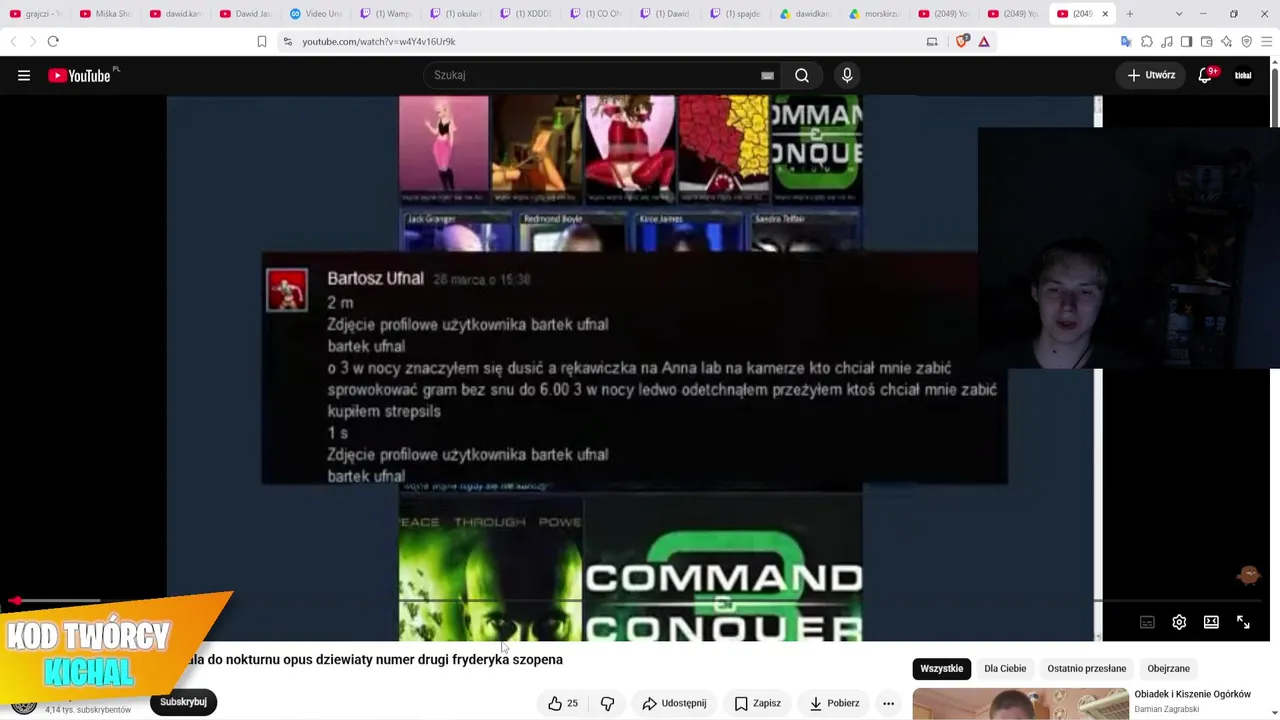
Task: Bookmark this page using bookmark icon
Action: (x=262, y=41)
